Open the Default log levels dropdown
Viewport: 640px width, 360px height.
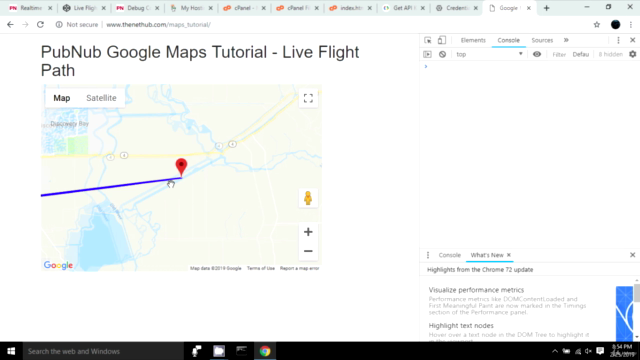[581, 54]
